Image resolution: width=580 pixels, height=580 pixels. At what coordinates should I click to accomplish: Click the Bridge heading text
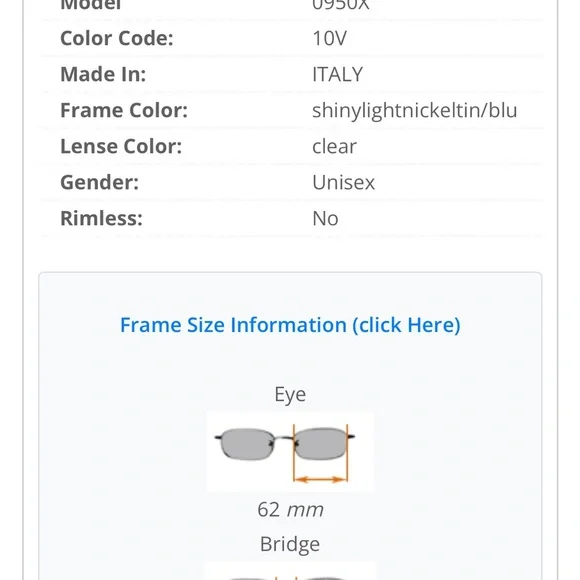point(290,544)
